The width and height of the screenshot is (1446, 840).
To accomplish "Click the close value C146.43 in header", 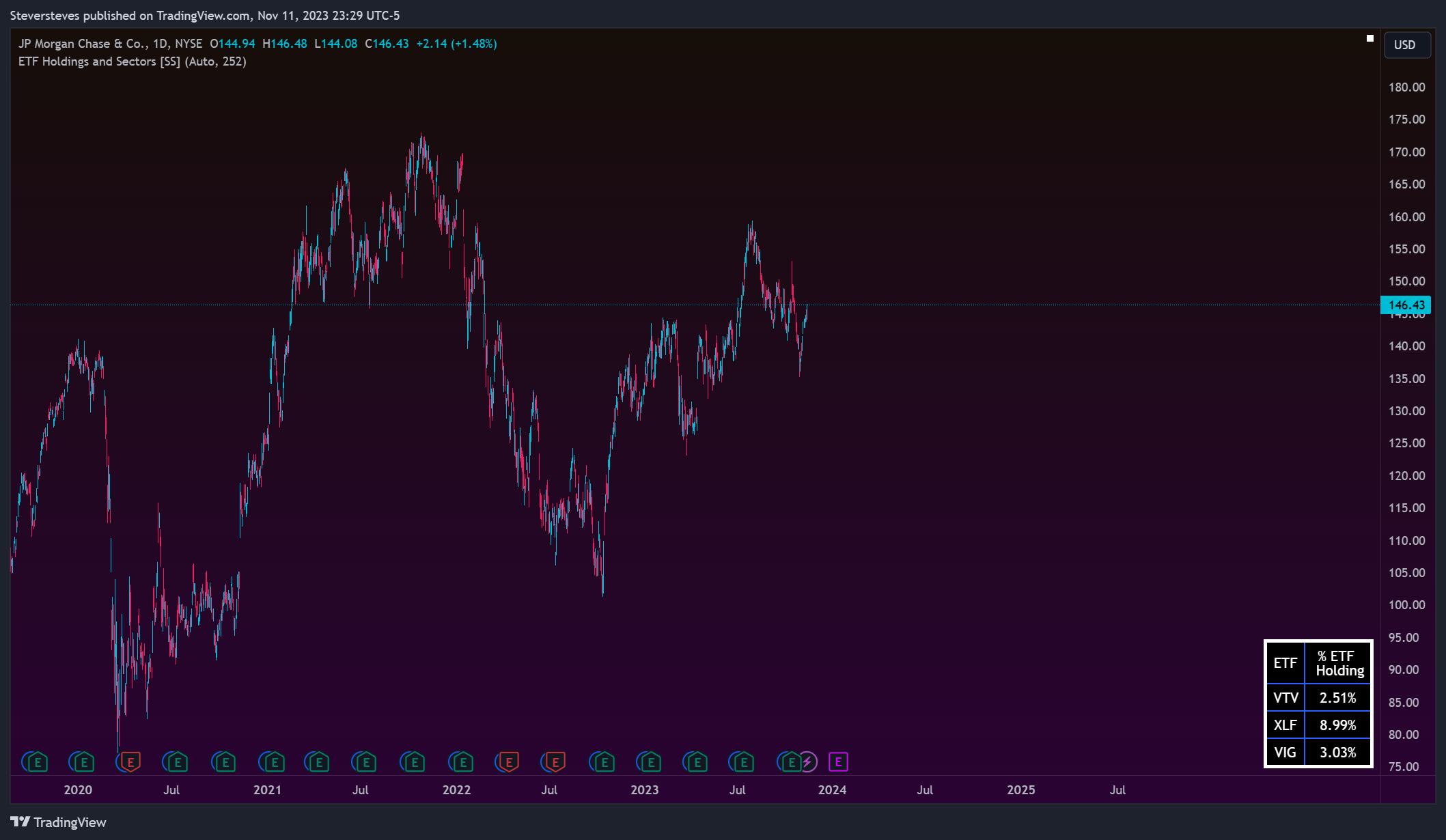I will coord(387,44).
